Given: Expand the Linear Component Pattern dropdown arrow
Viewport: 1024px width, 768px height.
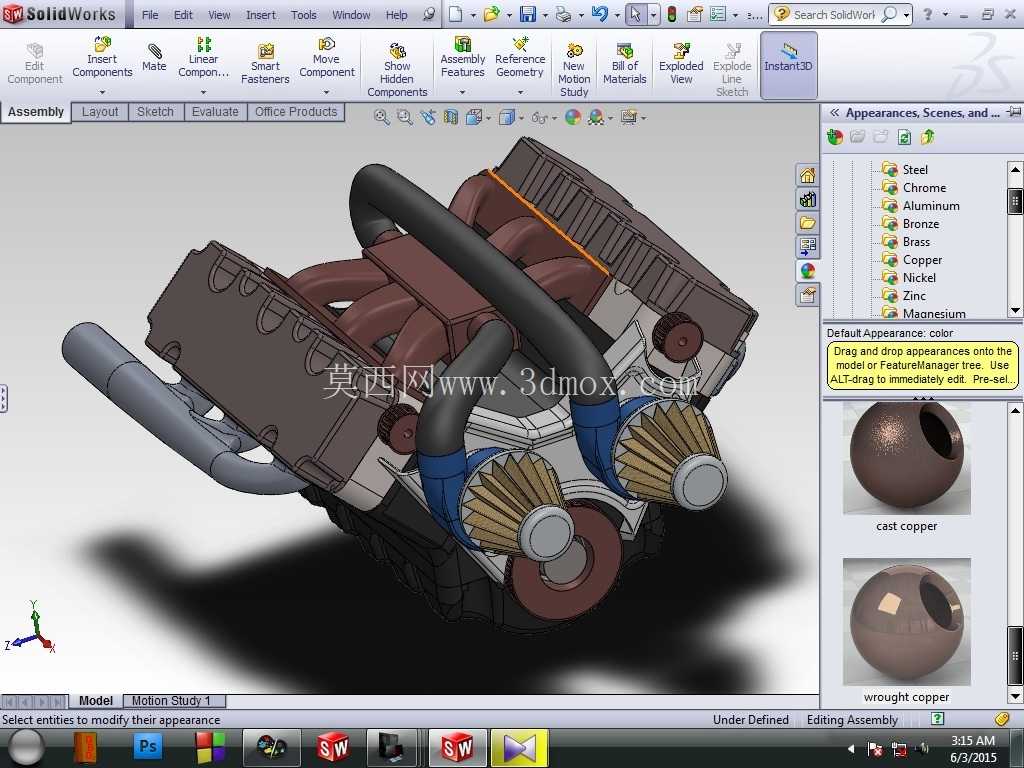Looking at the screenshot, I should (x=203, y=92).
